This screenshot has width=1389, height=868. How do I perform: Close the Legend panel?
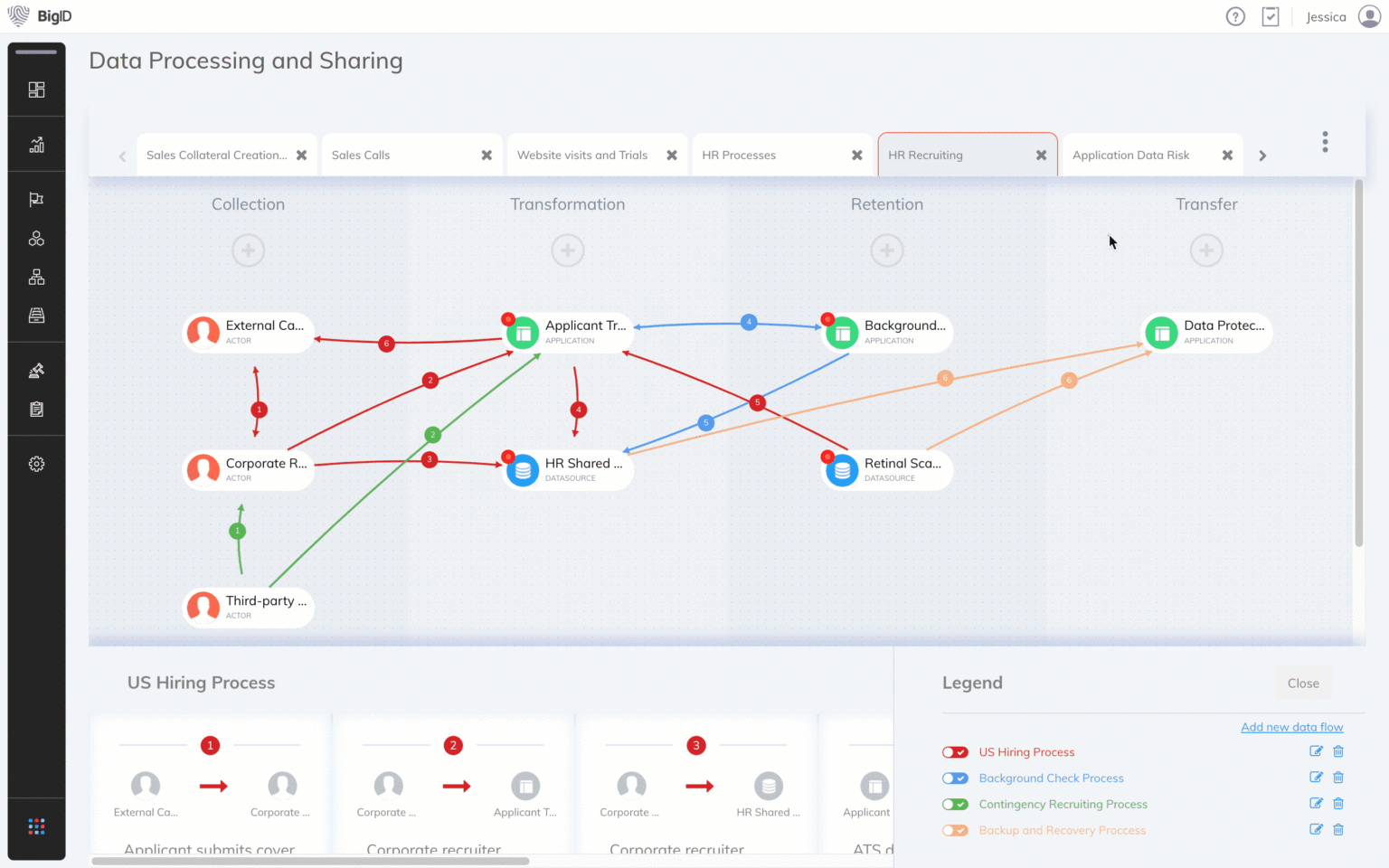[x=1303, y=684]
